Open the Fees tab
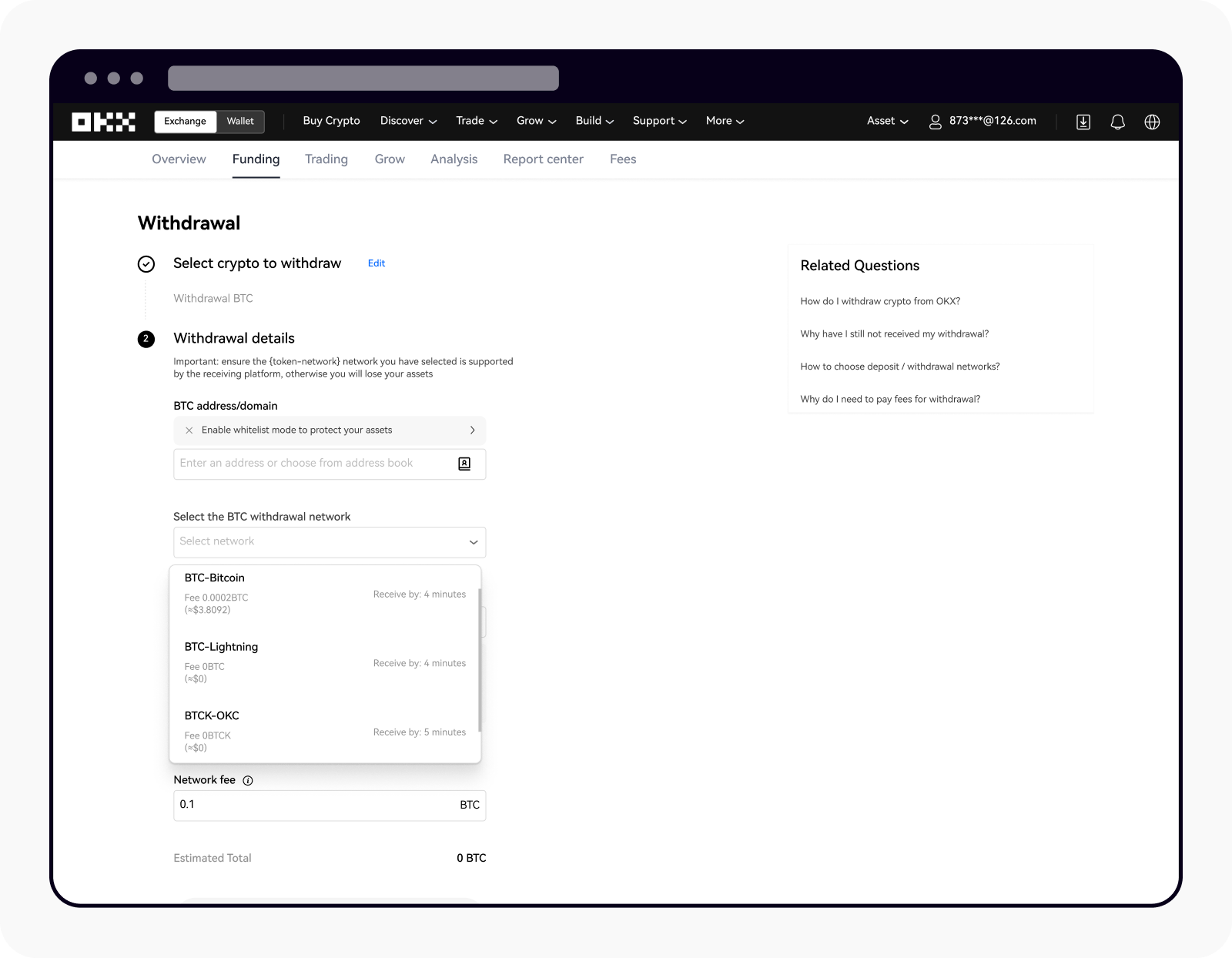1232x958 pixels. 623,159
